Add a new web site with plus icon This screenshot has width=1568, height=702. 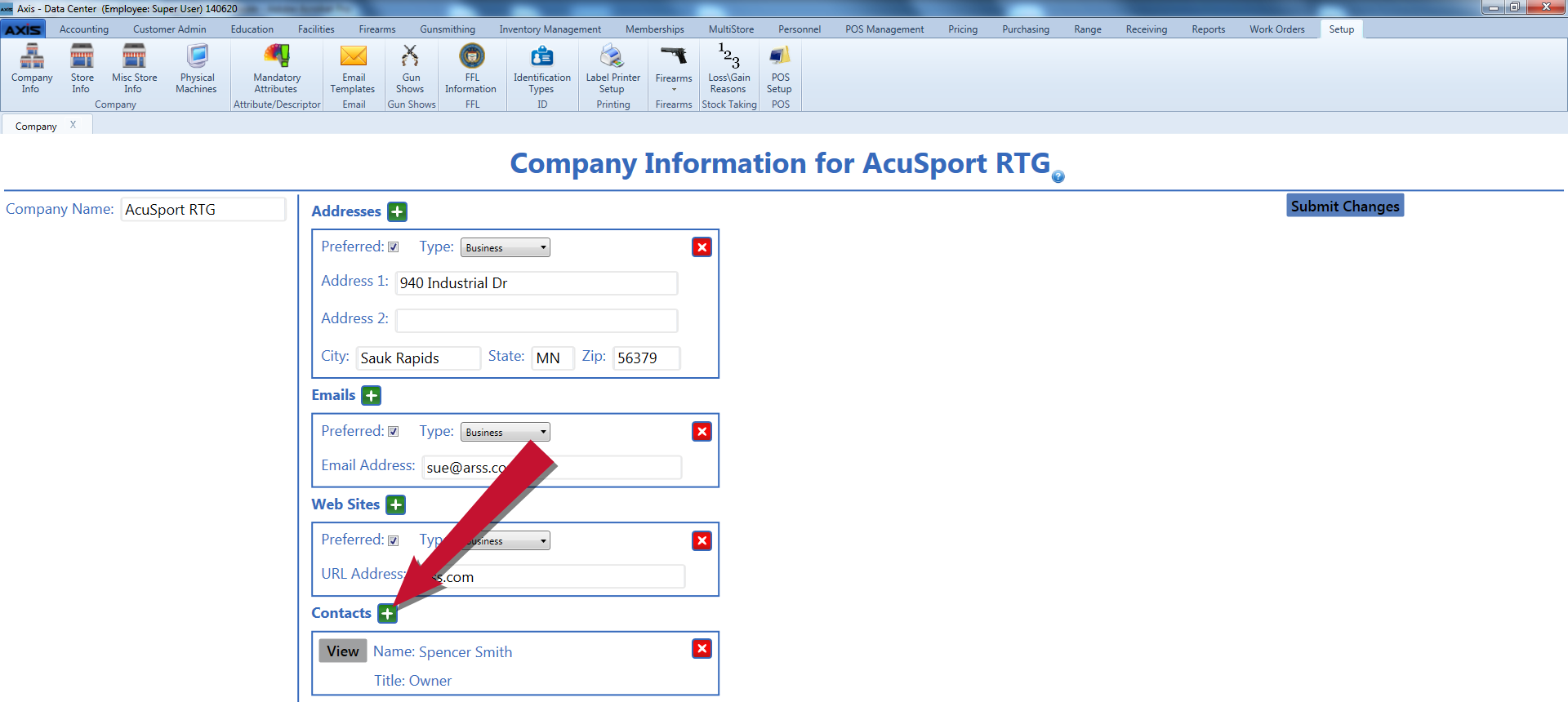395,505
